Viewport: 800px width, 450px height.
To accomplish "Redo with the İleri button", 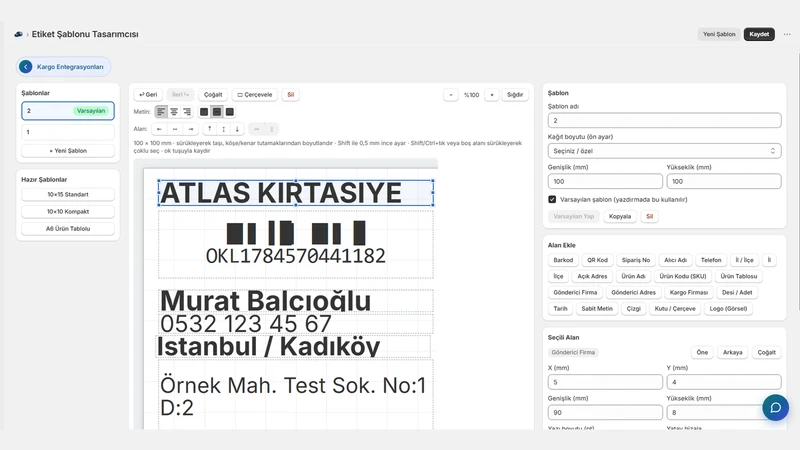I will 181,95.
